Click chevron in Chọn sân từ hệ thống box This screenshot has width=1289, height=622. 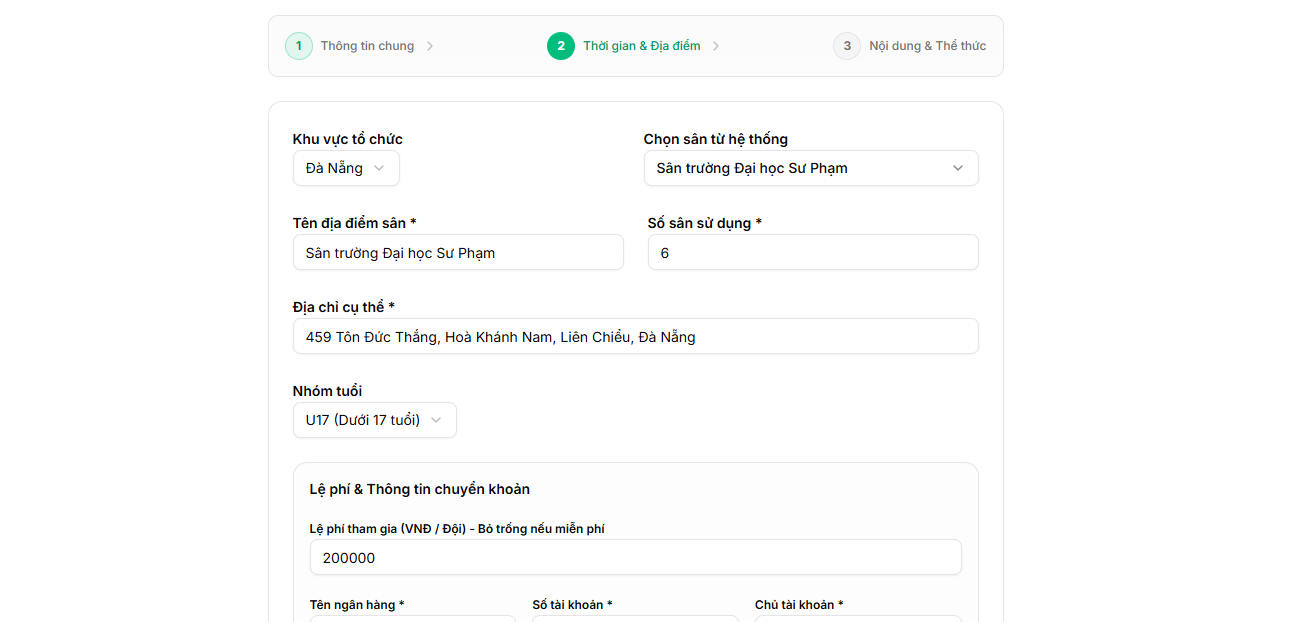pos(958,168)
